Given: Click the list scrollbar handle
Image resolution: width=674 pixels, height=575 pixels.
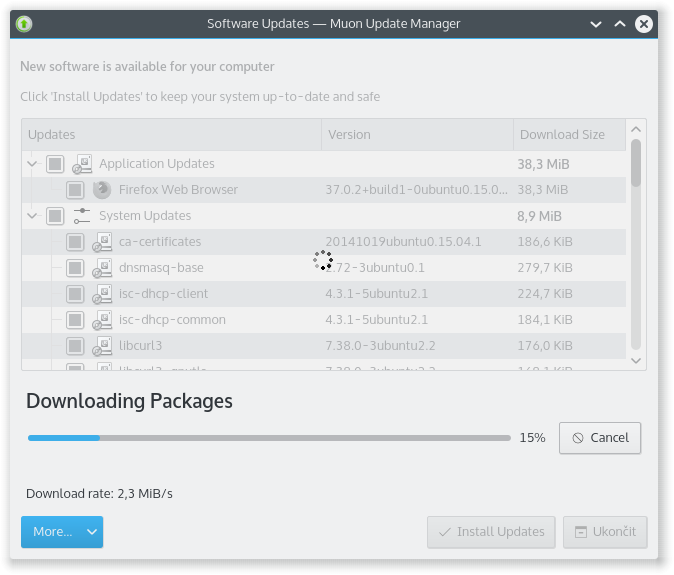Looking at the screenshot, I should pyautogui.click(x=636, y=163).
